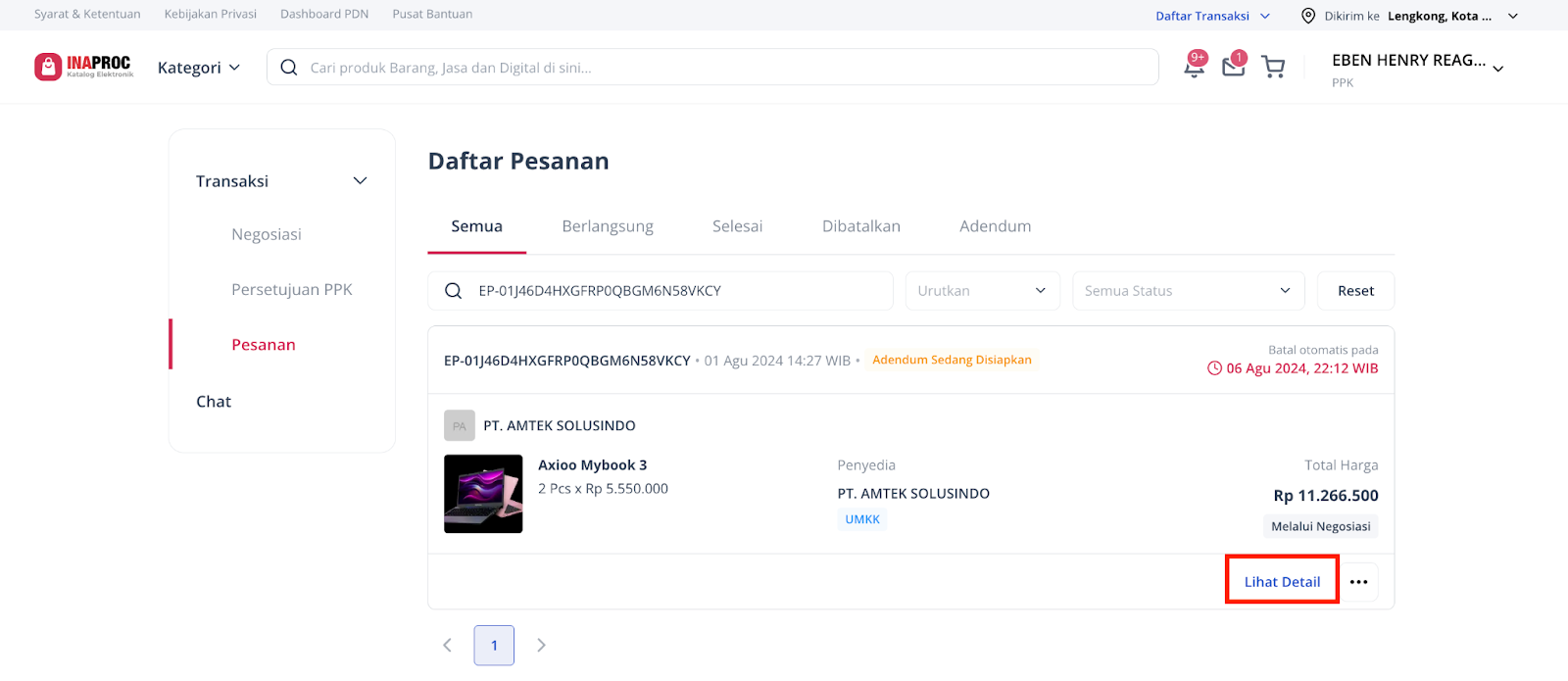
Task: Open the notifications bell icon
Action: (x=1195, y=65)
